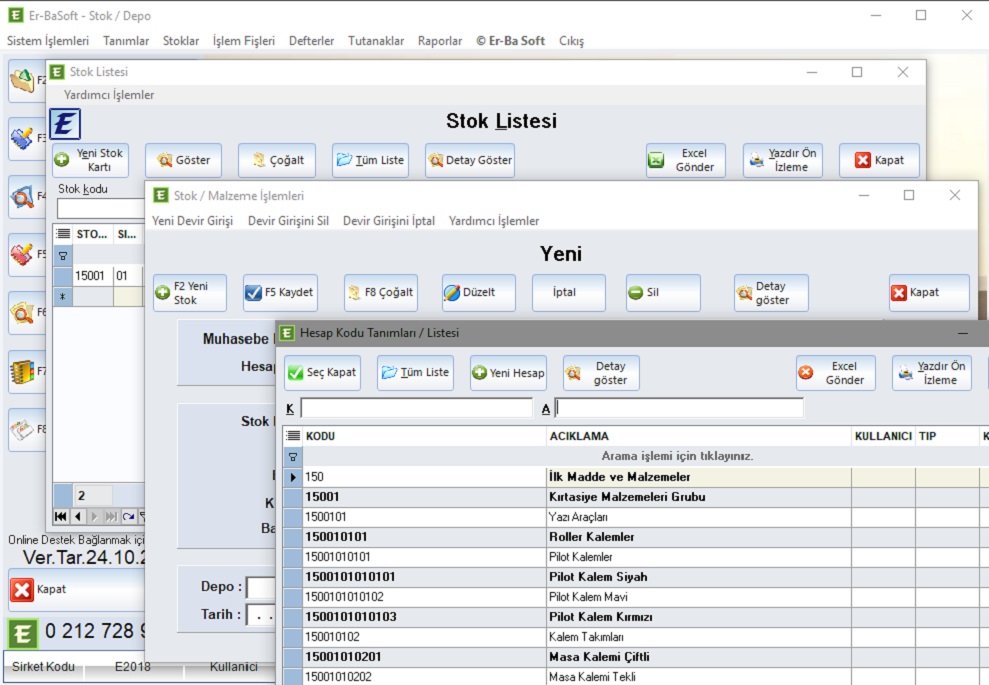
Task: Click the Sil delete button
Action: [663, 293]
